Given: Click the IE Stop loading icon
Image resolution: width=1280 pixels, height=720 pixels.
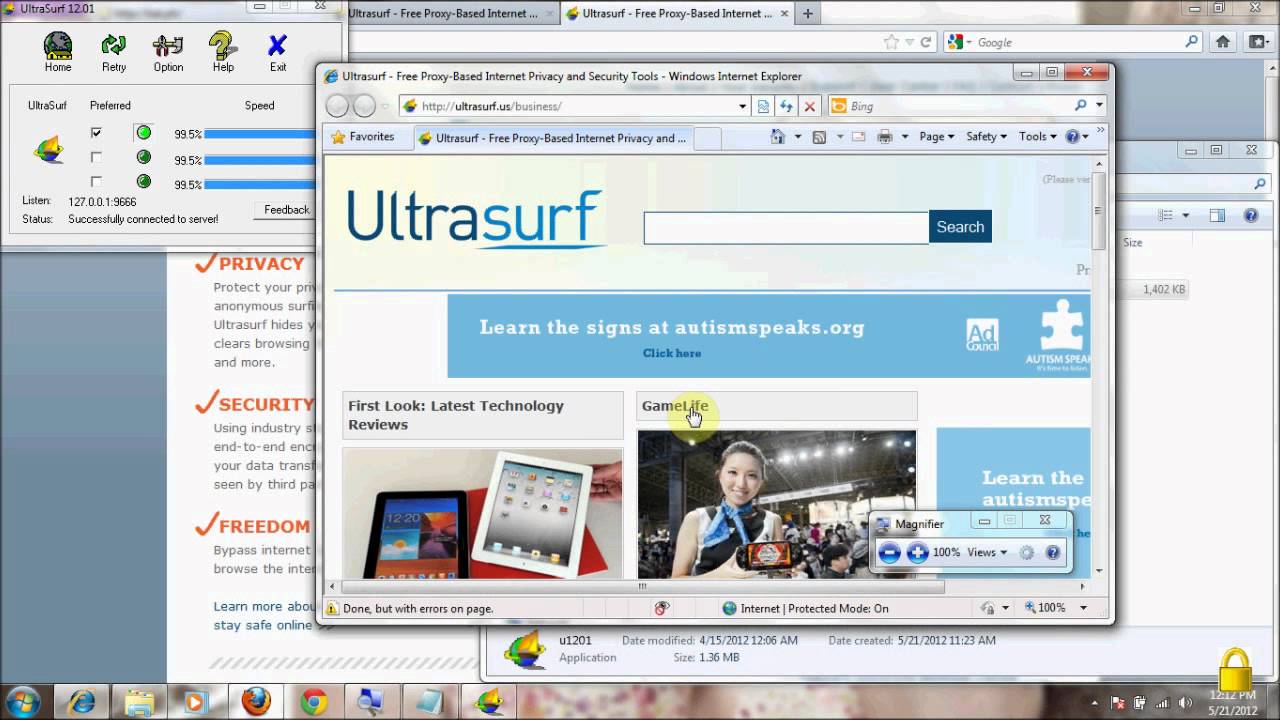Looking at the screenshot, I should pos(810,106).
